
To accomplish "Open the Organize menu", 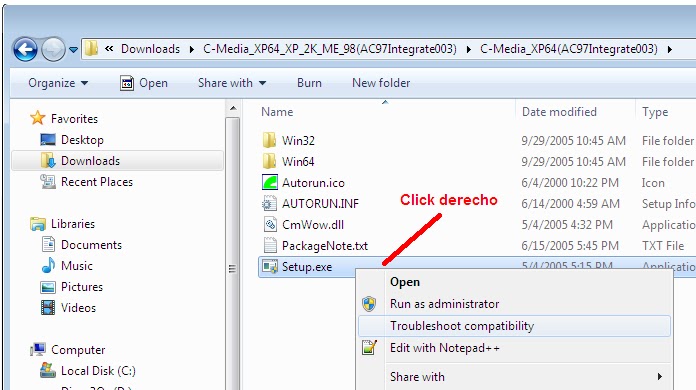I will [58, 83].
